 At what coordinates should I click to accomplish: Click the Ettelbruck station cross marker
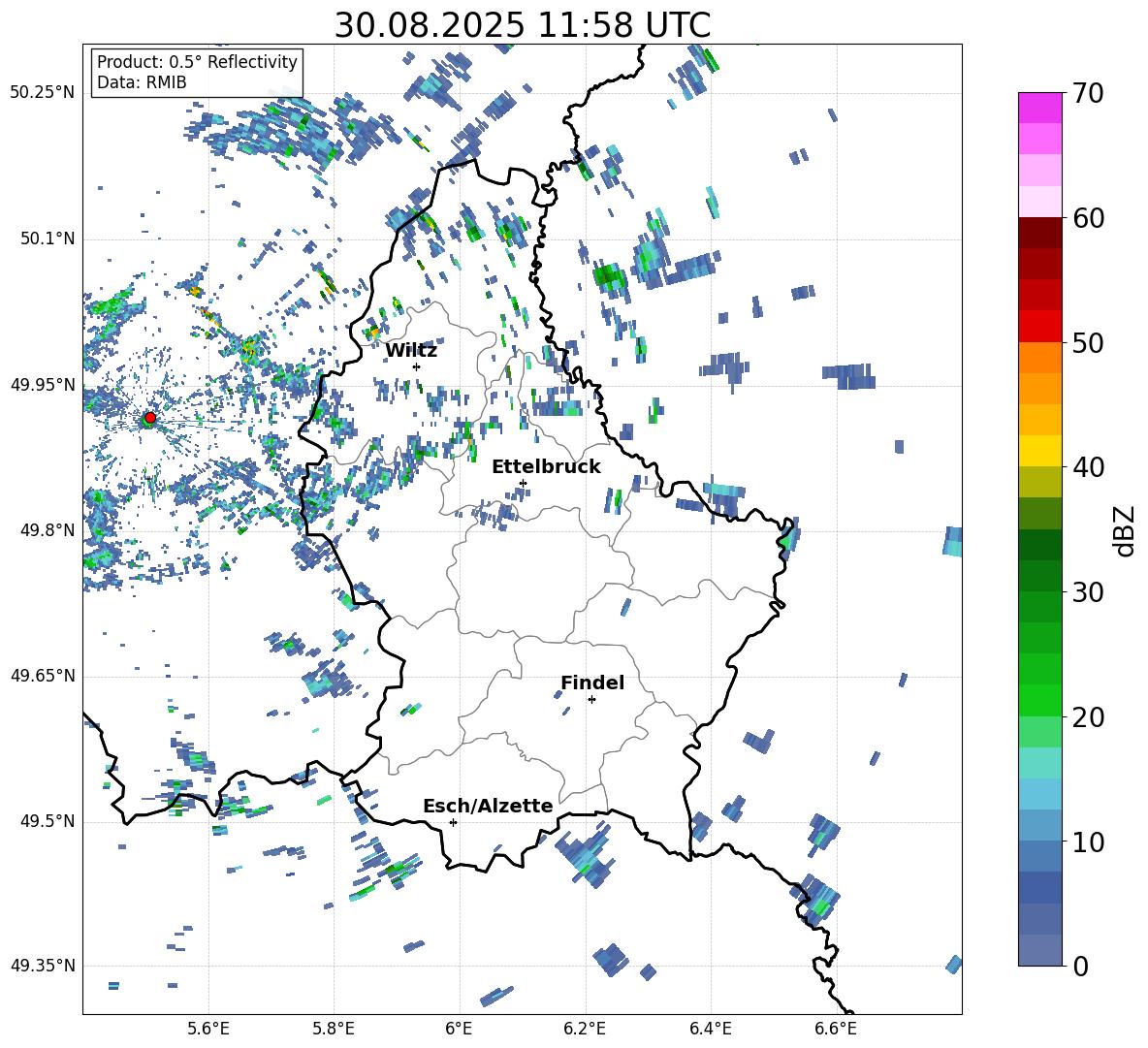pos(523,483)
